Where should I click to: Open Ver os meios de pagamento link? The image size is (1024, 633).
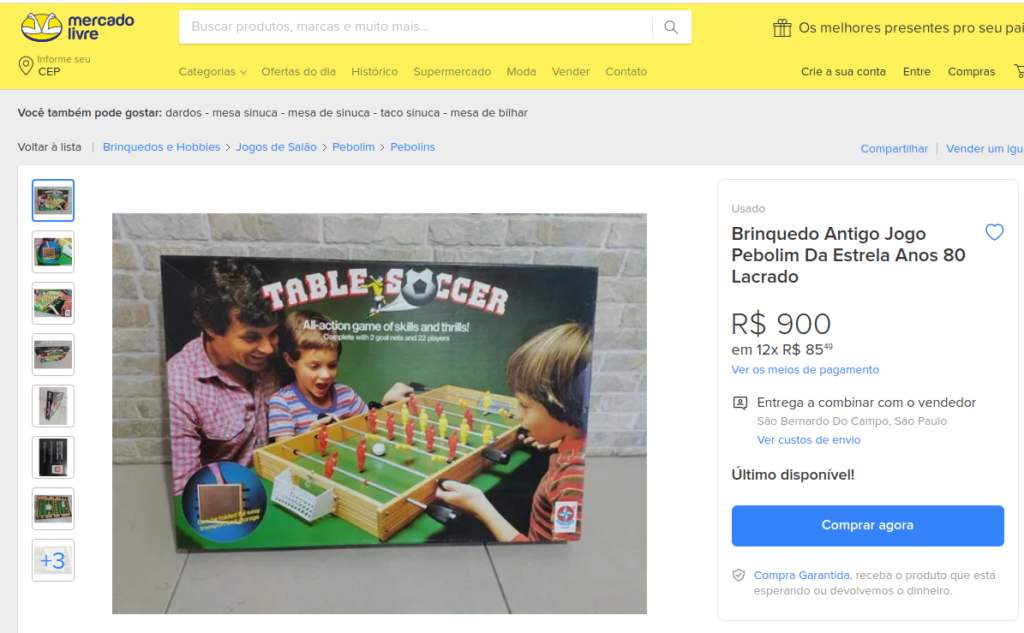[805, 370]
